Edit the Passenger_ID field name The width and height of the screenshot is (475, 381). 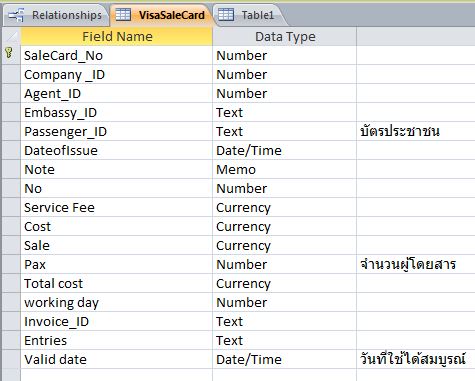point(116,131)
